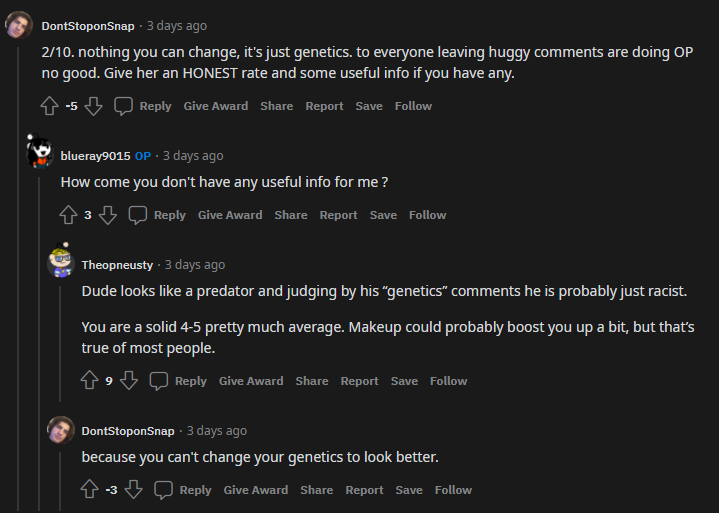Viewport: 719px width, 513px height.
Task: Collapse Theopneusty's comment thread line
Action: pos(60,344)
